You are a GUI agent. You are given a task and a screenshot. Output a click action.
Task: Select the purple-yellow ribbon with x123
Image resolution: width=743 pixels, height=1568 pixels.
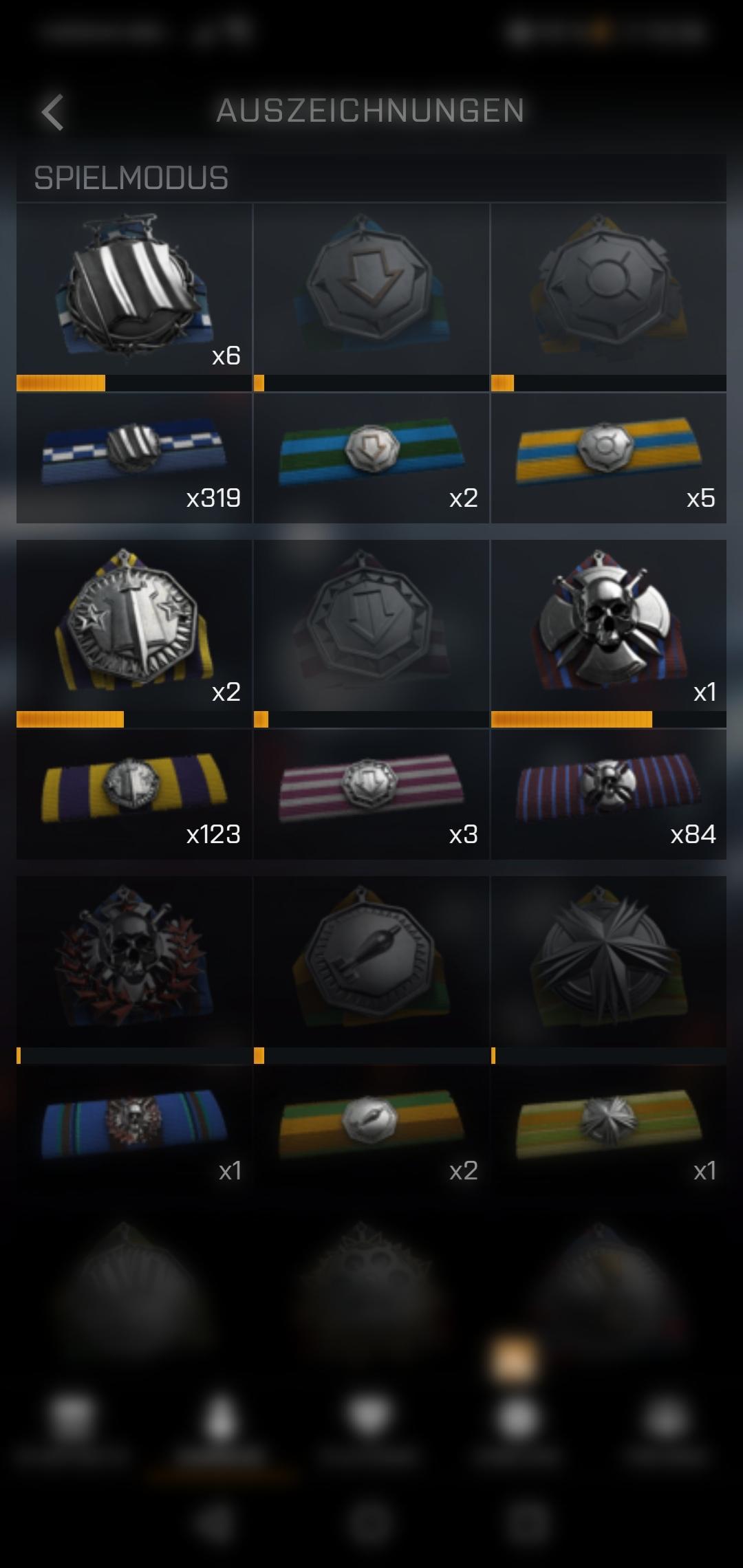coord(134,794)
